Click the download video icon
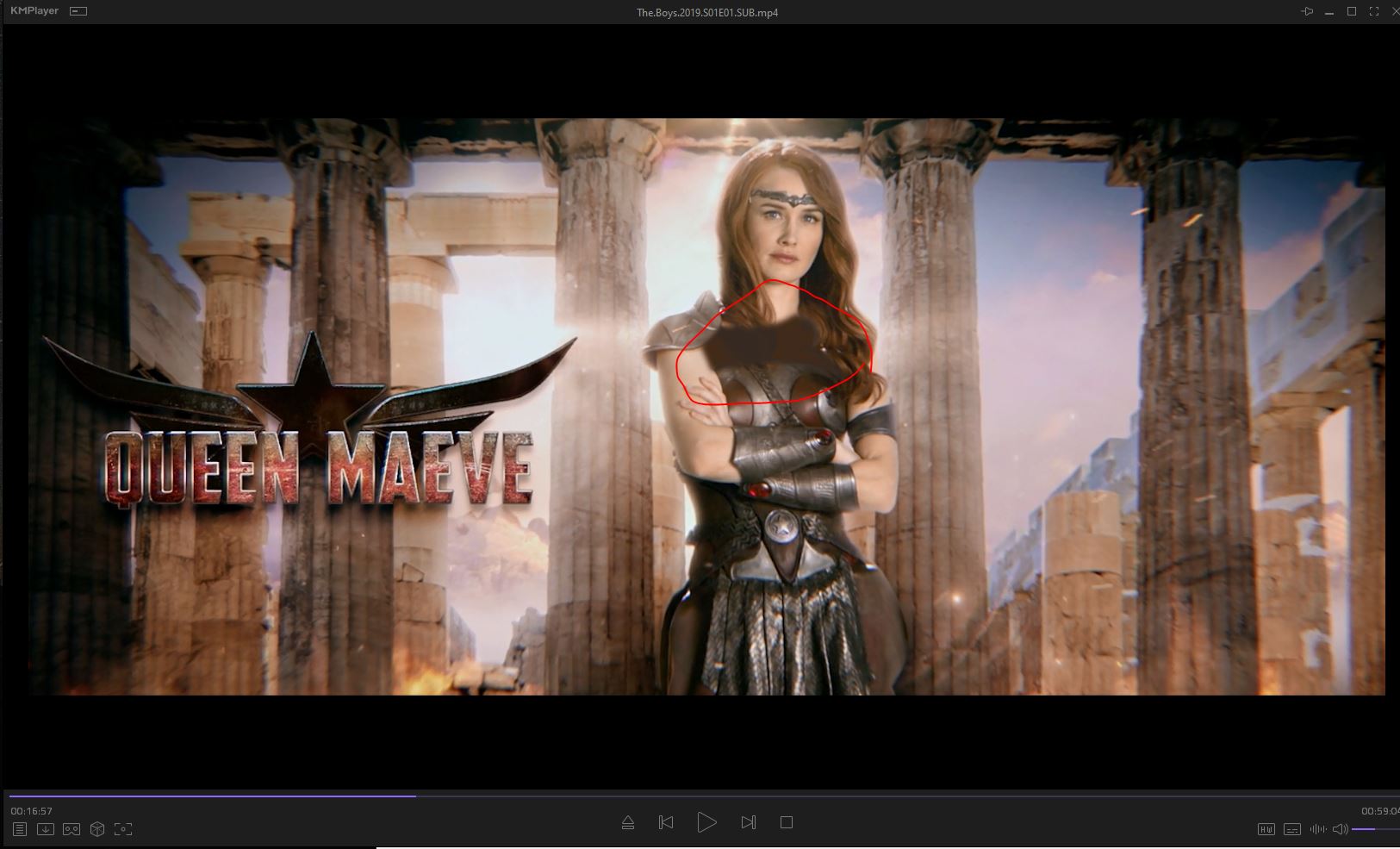 click(46, 829)
